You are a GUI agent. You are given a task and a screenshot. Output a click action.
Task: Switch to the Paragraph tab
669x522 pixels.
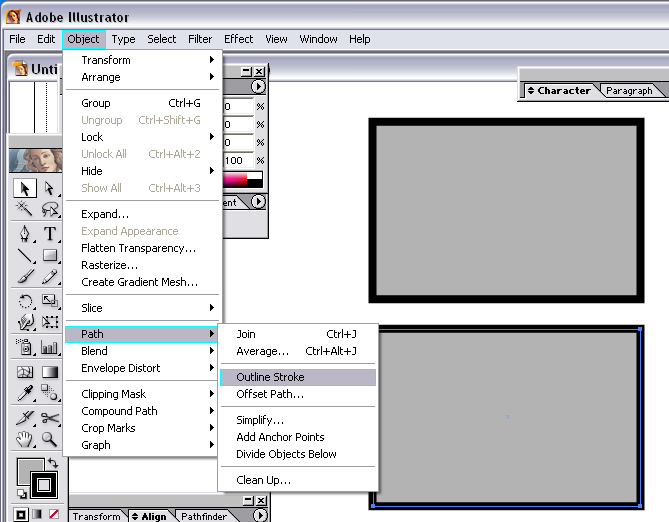point(630,91)
